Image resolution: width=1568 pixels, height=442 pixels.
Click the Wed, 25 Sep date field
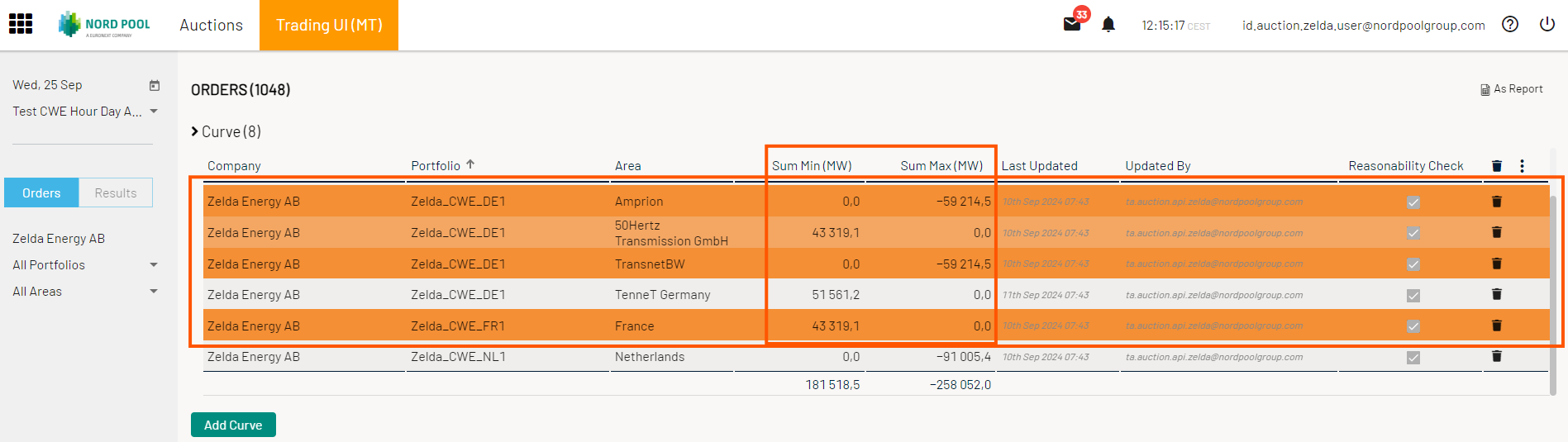47,85
